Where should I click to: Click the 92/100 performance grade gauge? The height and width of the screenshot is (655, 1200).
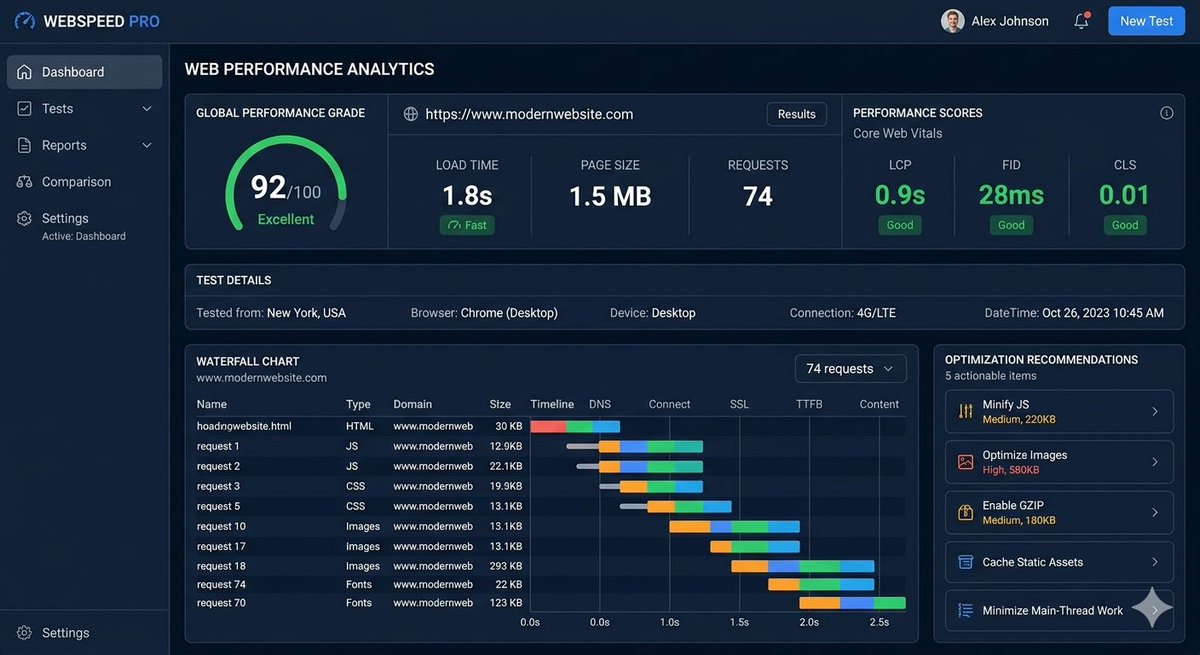286,184
